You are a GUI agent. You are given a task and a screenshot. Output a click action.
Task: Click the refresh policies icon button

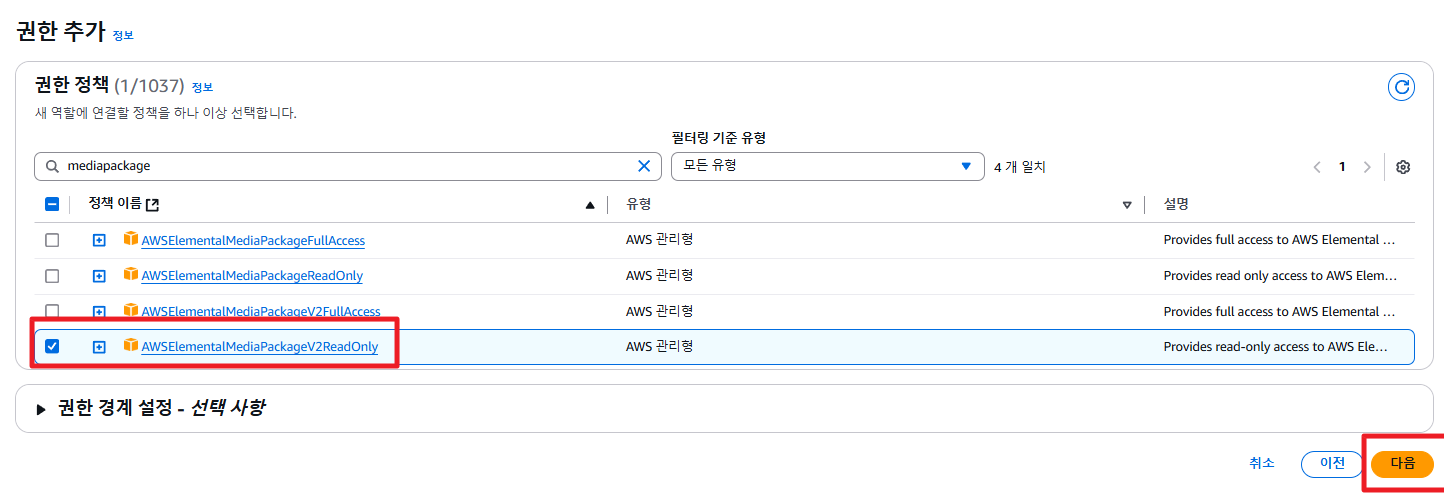(1402, 87)
